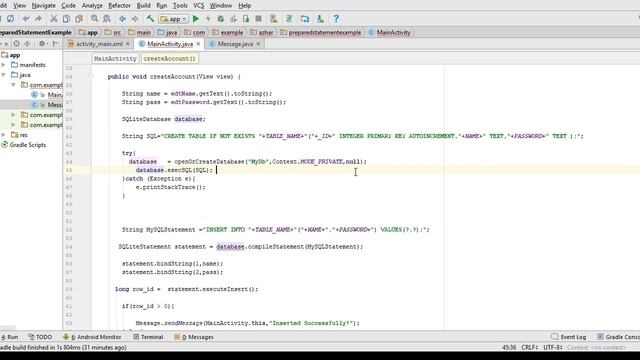Expand the manifests folder arrow
This screenshot has height=360, width=640.
point(4,65)
